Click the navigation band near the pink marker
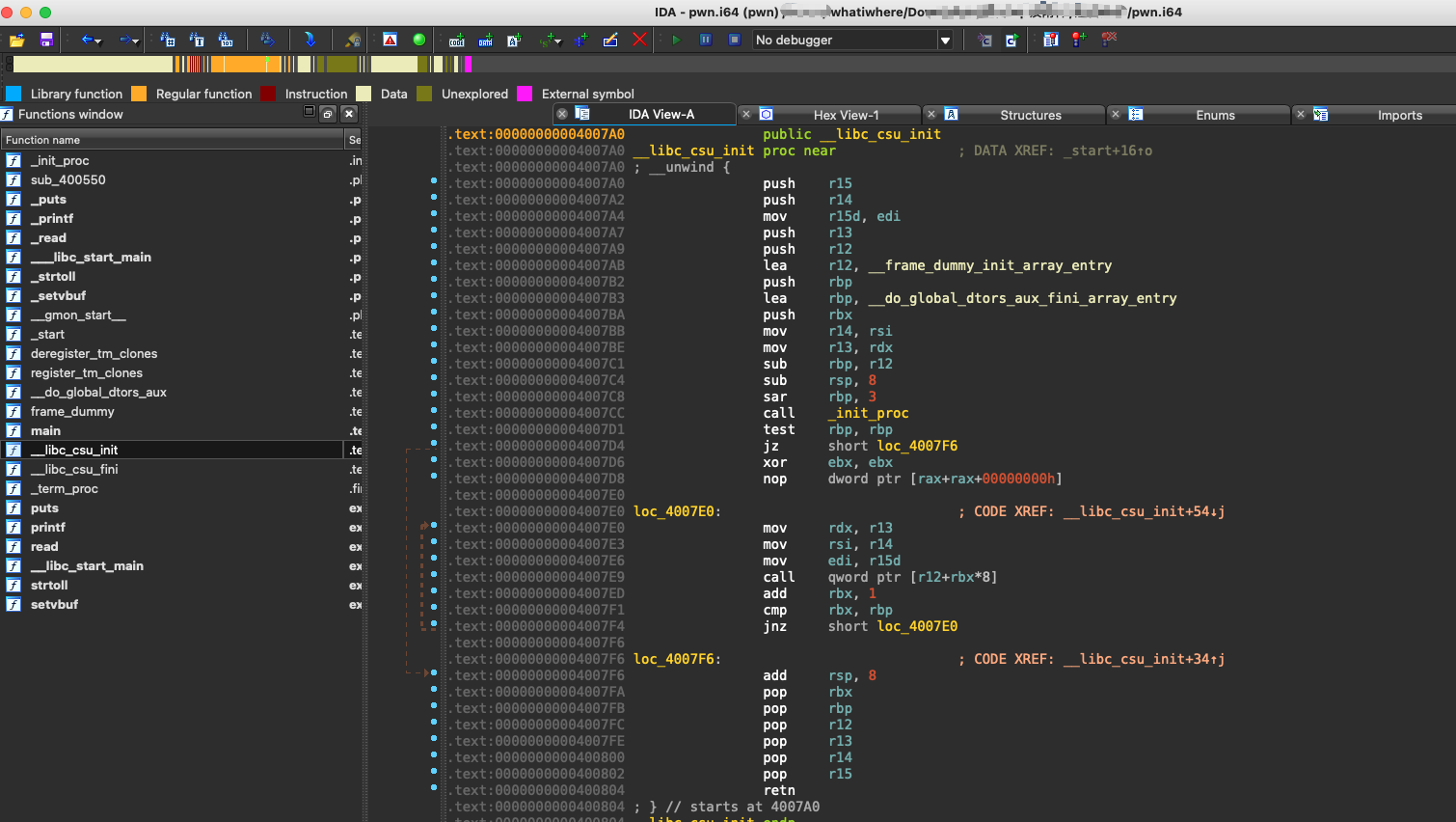 470,64
